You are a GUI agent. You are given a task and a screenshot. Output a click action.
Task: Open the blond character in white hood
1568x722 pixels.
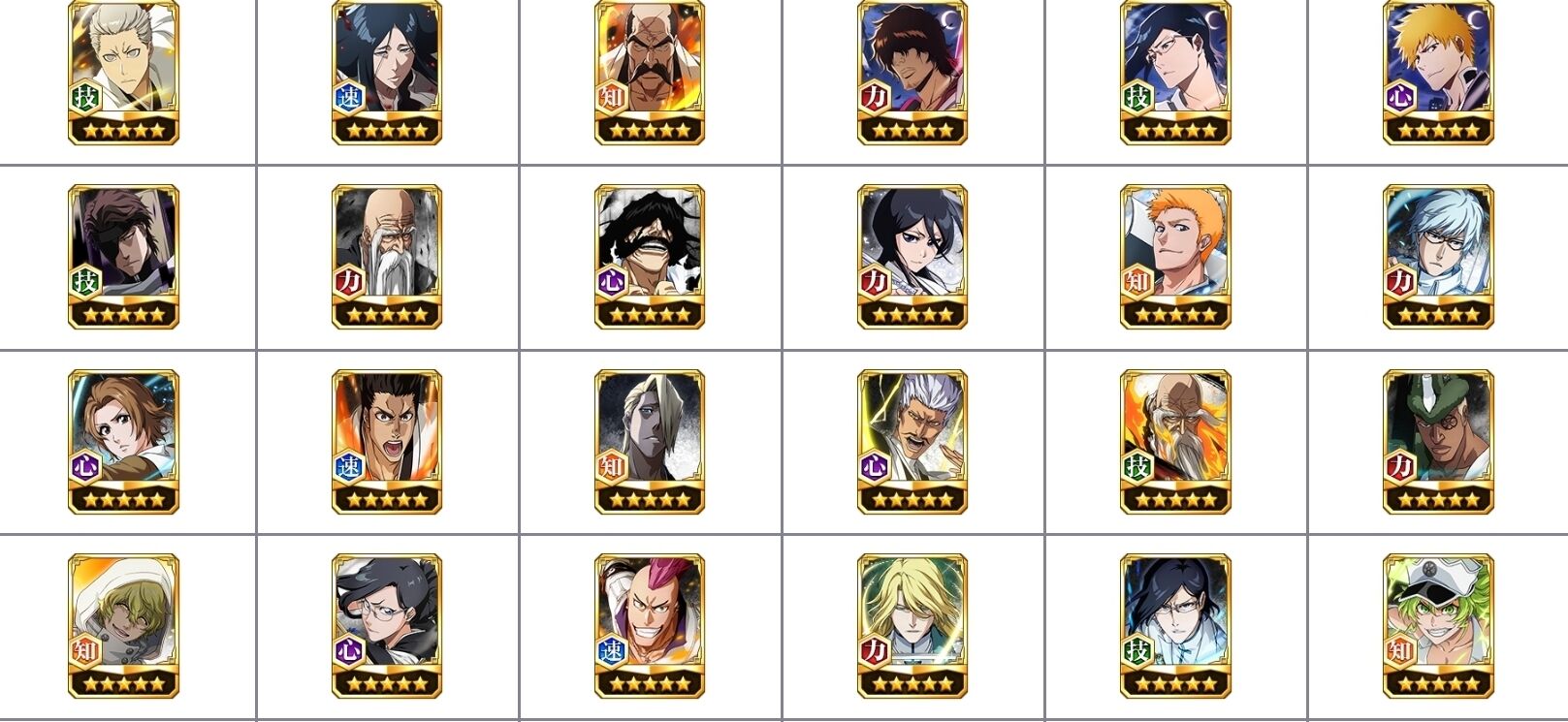click(123, 626)
